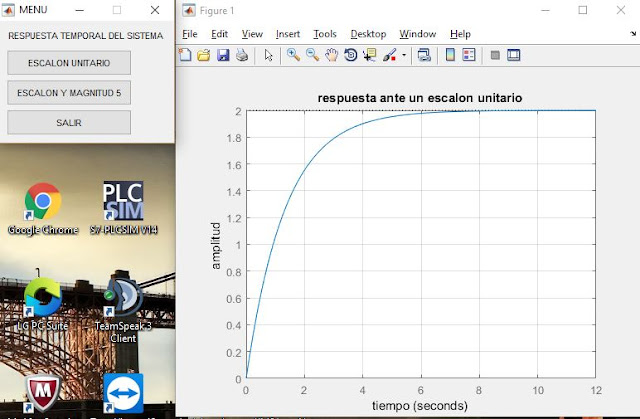Screen dimensions: 640x419
Task: Close the MENU window
Action: [155, 10]
